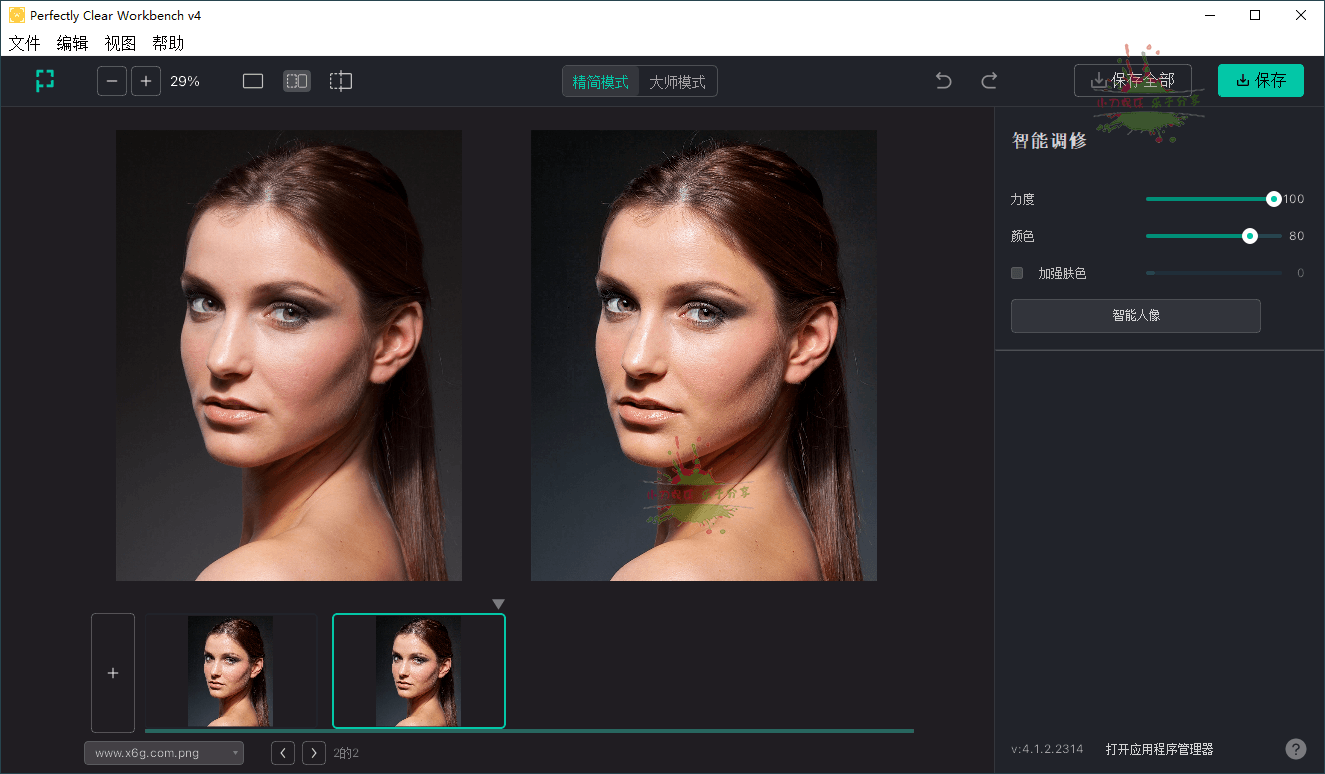Enable split compare view icon
1325x774 pixels.
tap(341, 81)
